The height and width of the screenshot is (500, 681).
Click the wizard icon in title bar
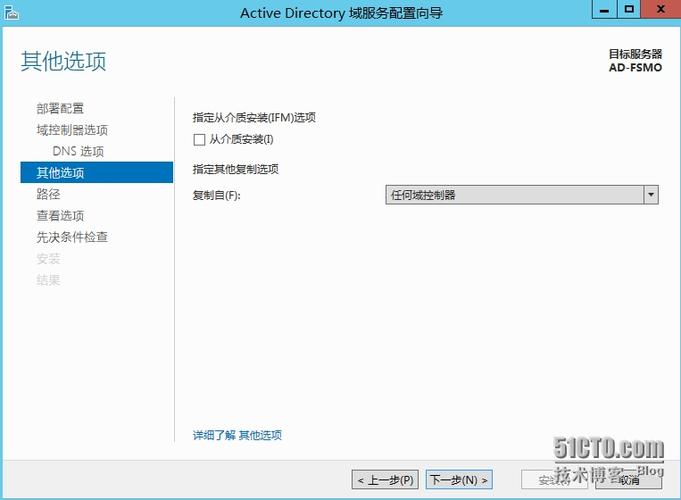11,13
